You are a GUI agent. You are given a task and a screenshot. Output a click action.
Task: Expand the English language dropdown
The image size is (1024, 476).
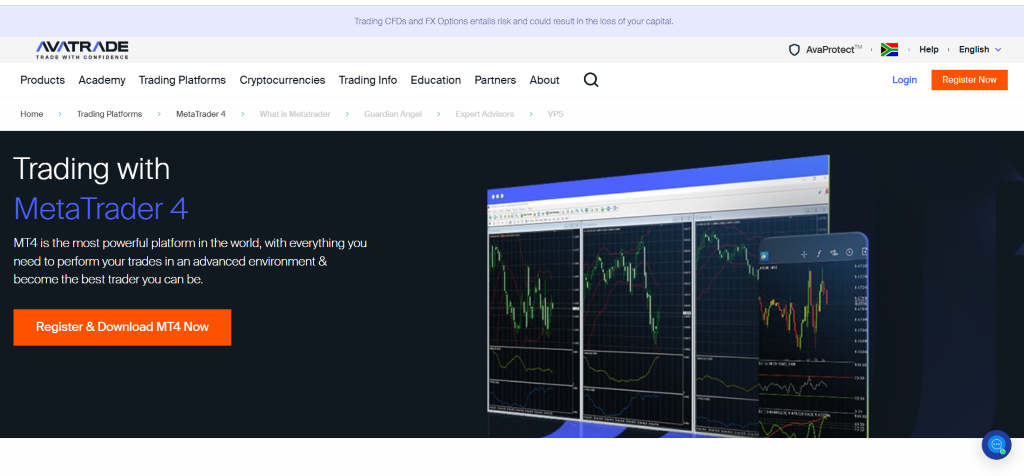coord(980,50)
